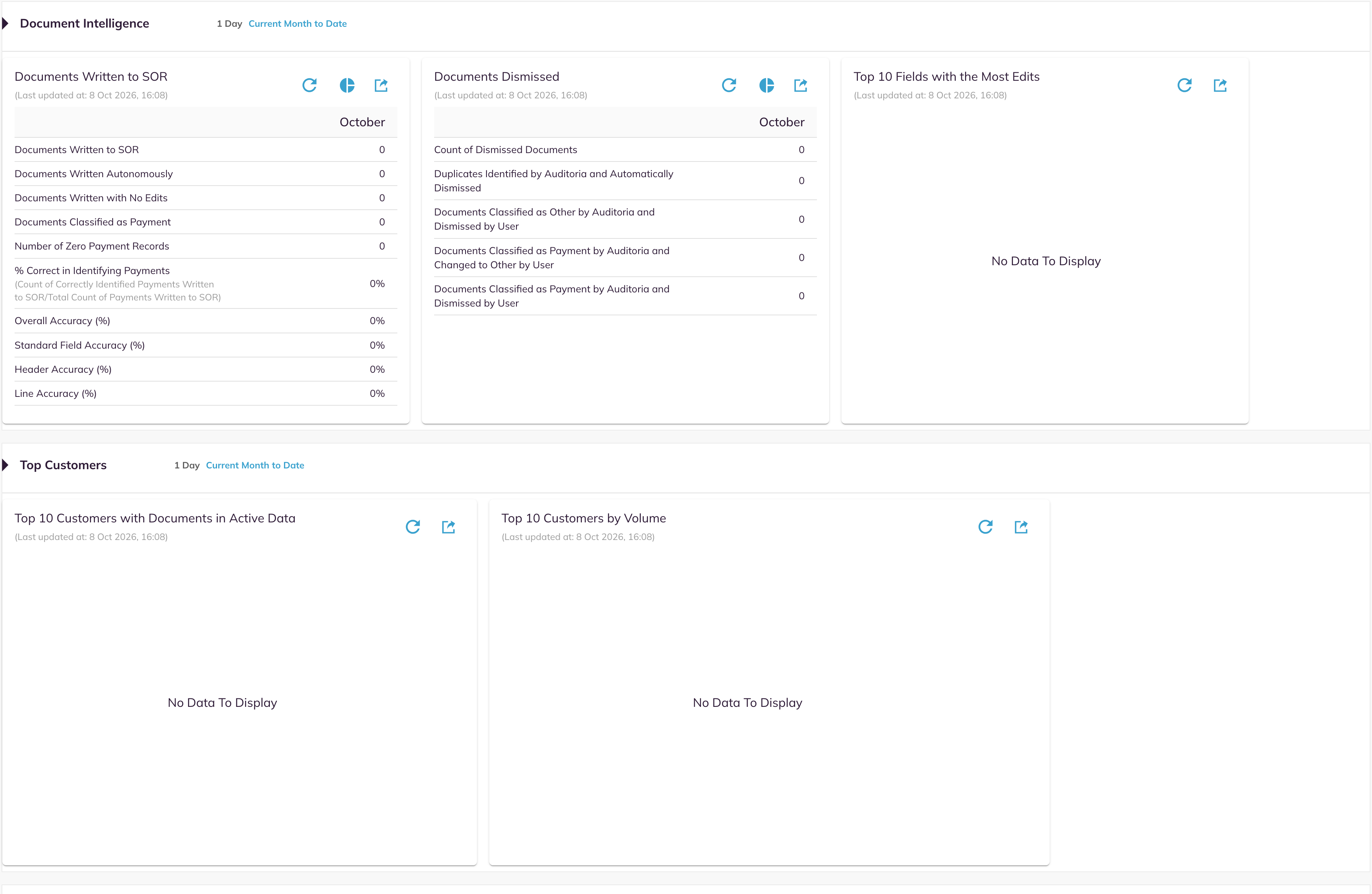Click Classified as Other and Dismissed row
This screenshot has height=894, width=1372.
tap(626, 219)
